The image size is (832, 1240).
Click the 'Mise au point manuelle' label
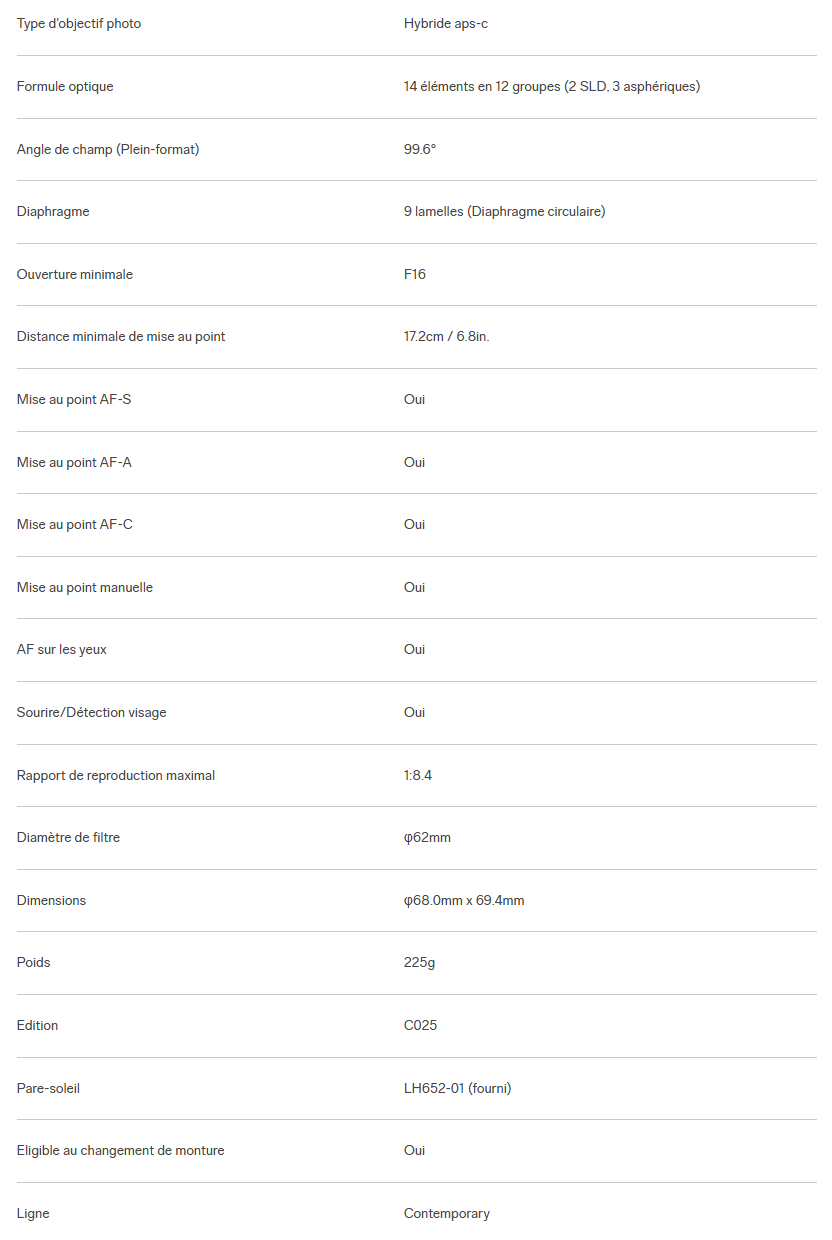pyautogui.click(x=85, y=587)
